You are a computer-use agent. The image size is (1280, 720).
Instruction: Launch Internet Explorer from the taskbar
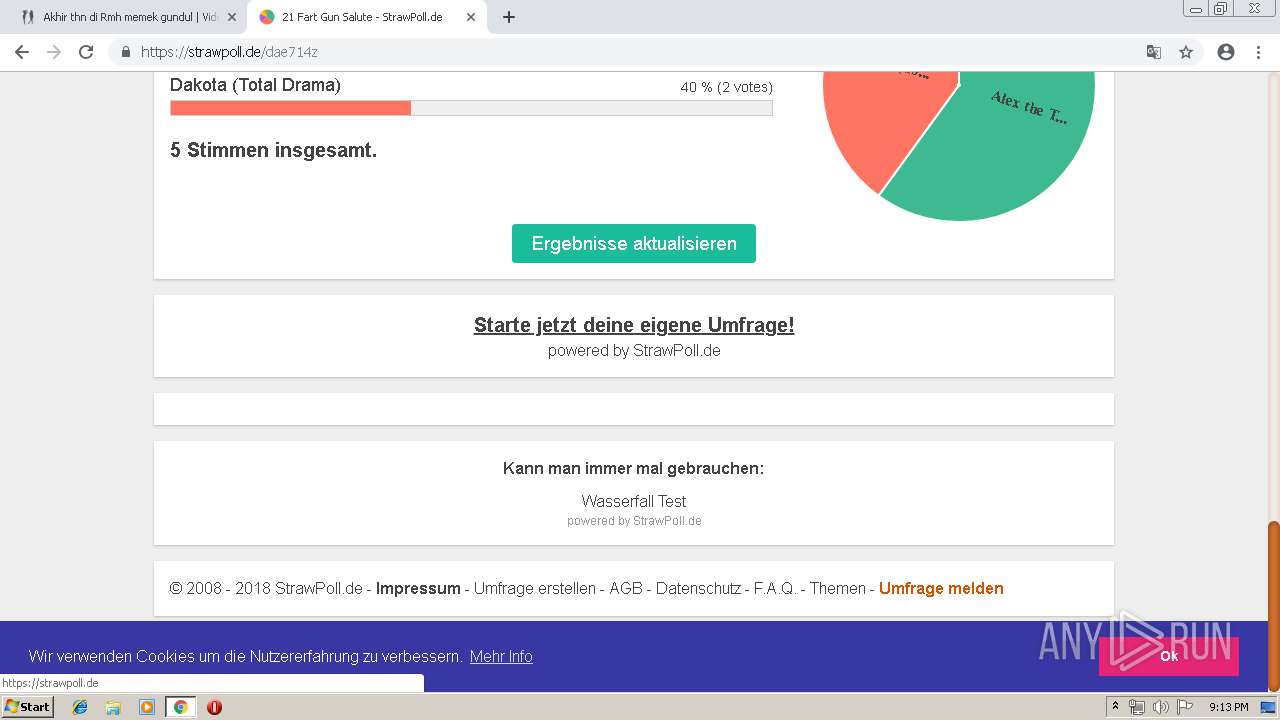(80, 707)
